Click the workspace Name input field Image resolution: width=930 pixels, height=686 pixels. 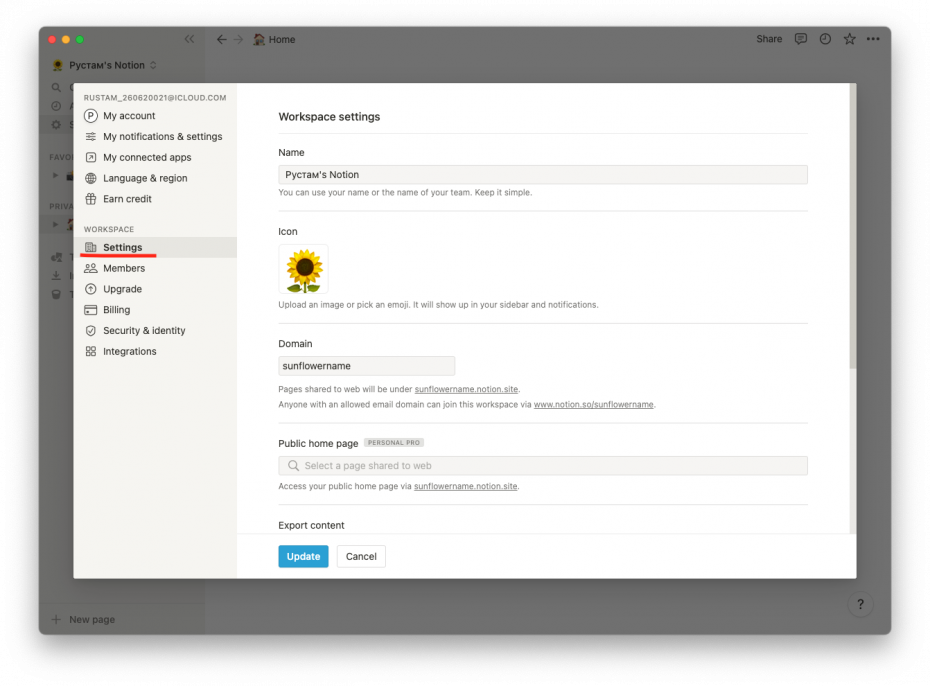(x=543, y=174)
